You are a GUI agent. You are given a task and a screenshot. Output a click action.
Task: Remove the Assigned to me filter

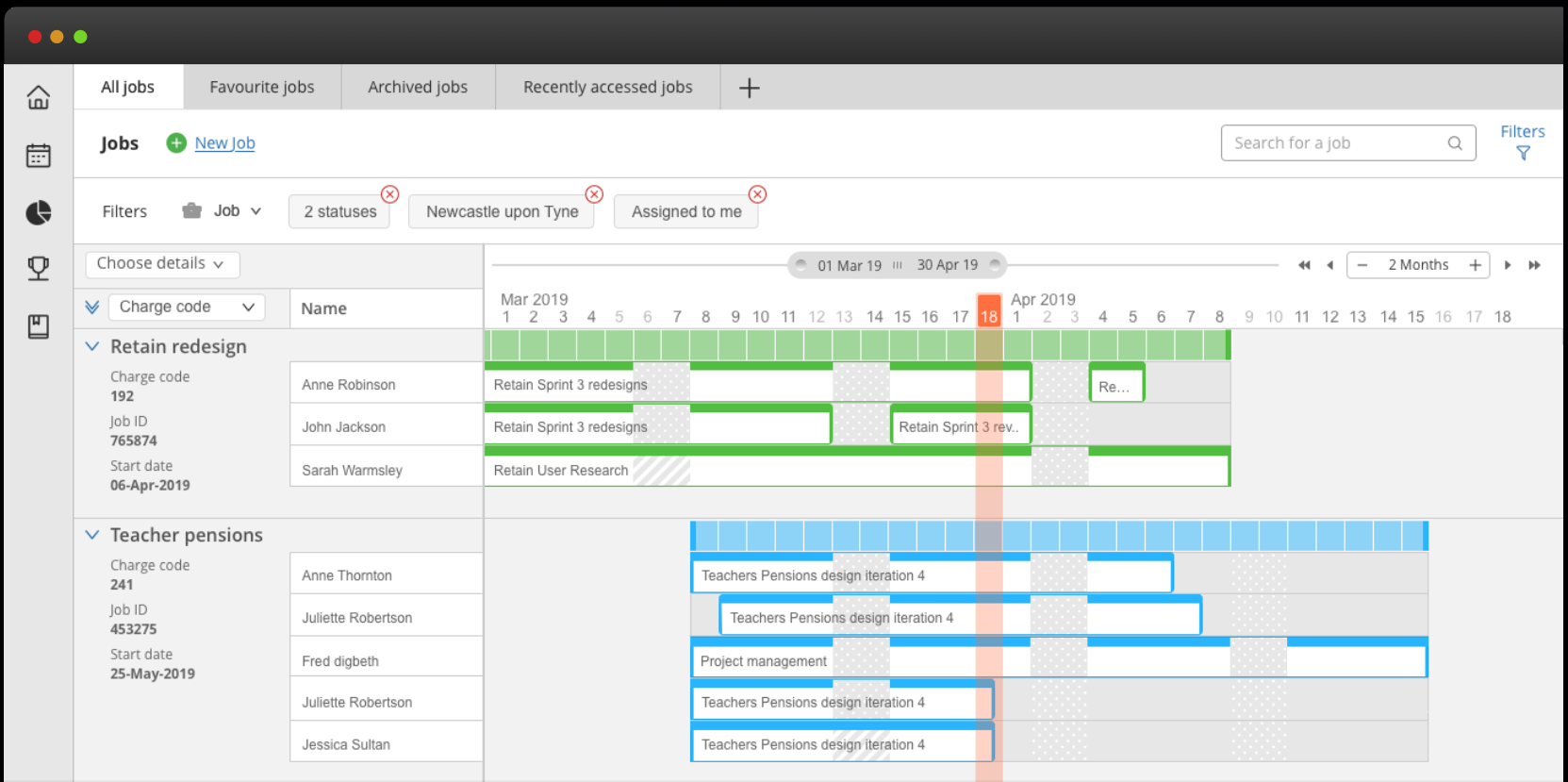pyautogui.click(x=757, y=194)
